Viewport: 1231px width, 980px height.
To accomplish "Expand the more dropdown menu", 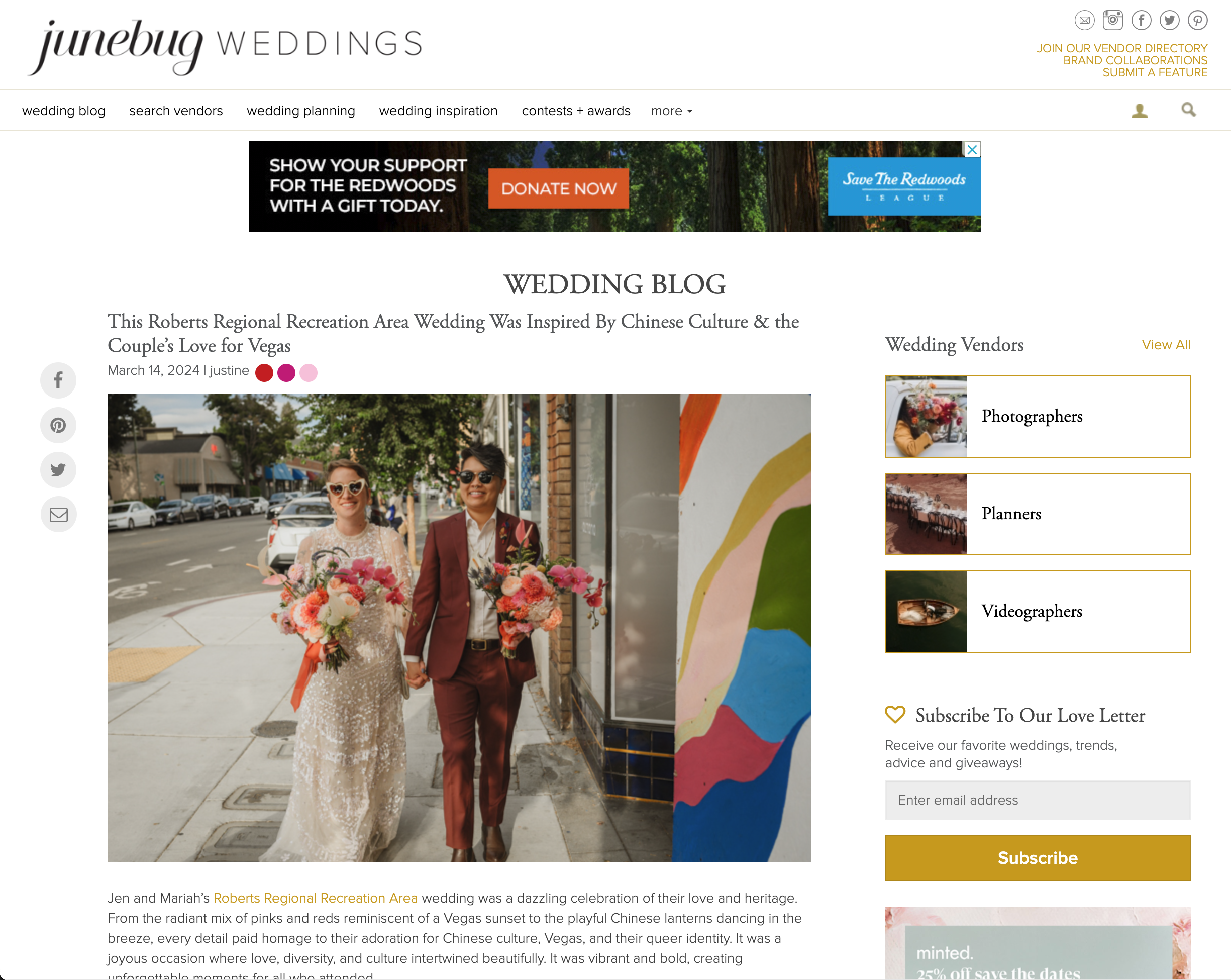I will point(671,111).
